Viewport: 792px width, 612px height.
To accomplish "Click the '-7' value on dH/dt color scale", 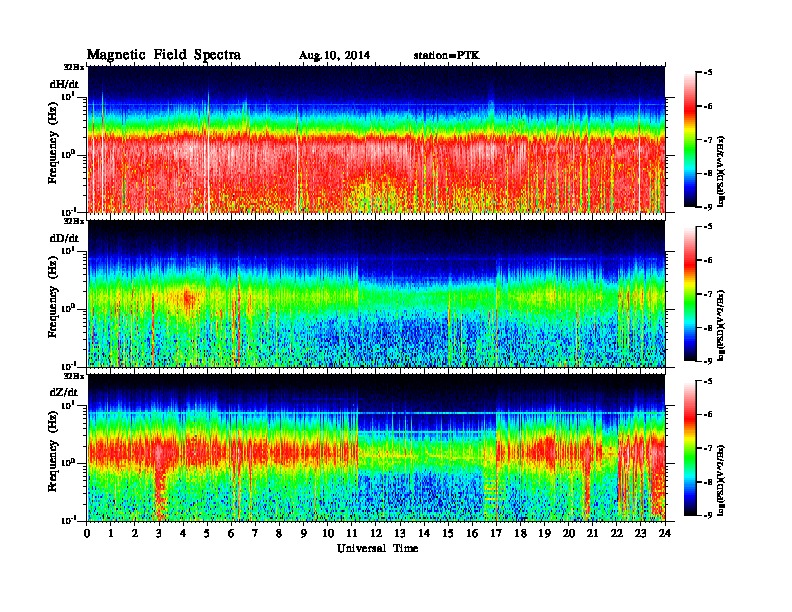I will [708, 140].
